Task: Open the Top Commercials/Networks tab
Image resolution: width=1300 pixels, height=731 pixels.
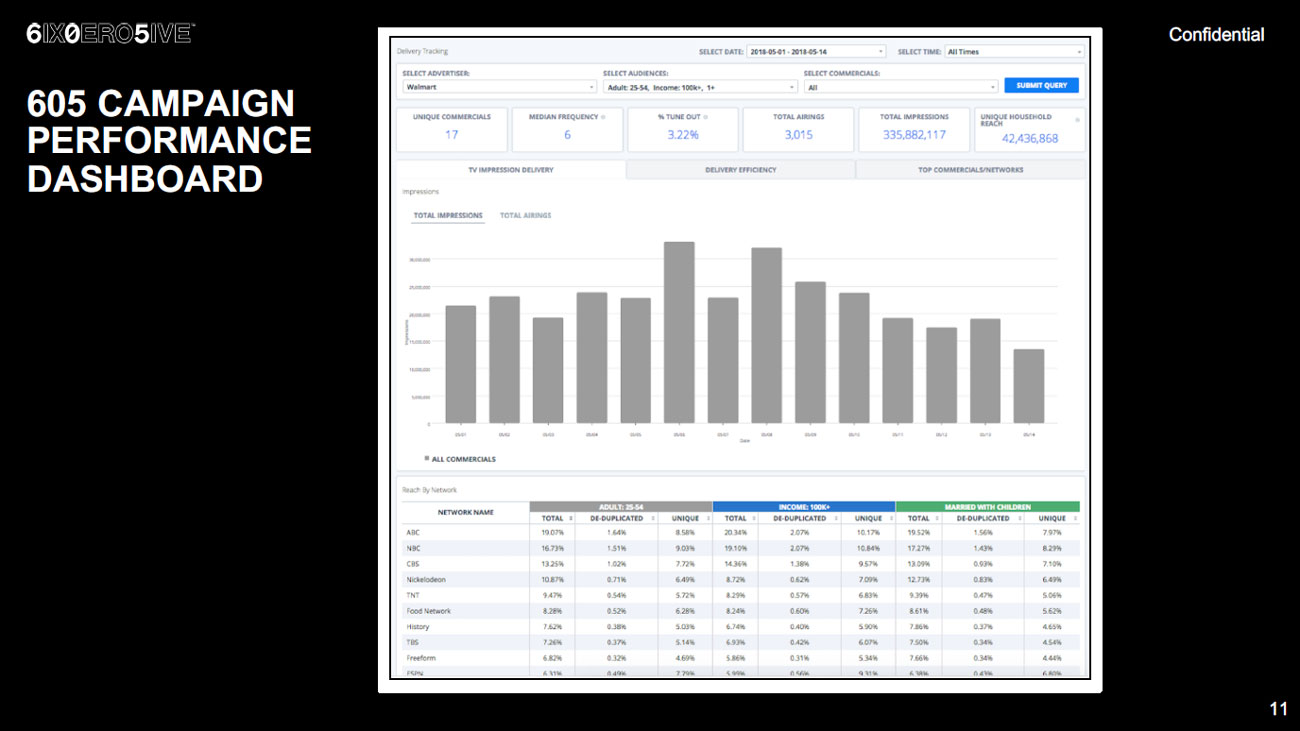Action: 970,170
